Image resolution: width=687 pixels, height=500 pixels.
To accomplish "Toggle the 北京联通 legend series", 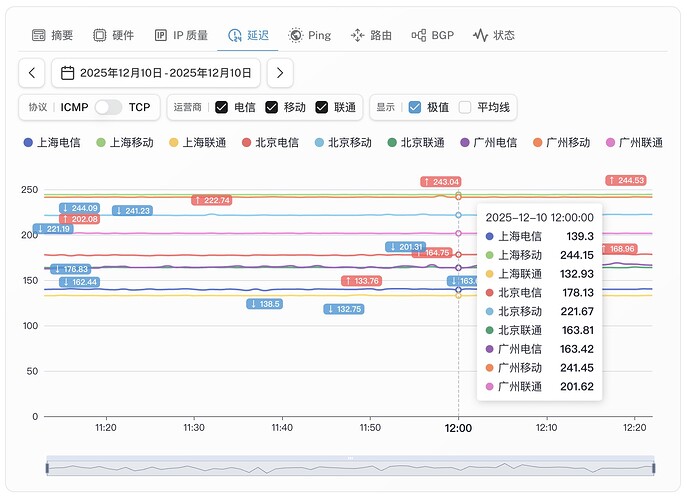I will [416, 142].
